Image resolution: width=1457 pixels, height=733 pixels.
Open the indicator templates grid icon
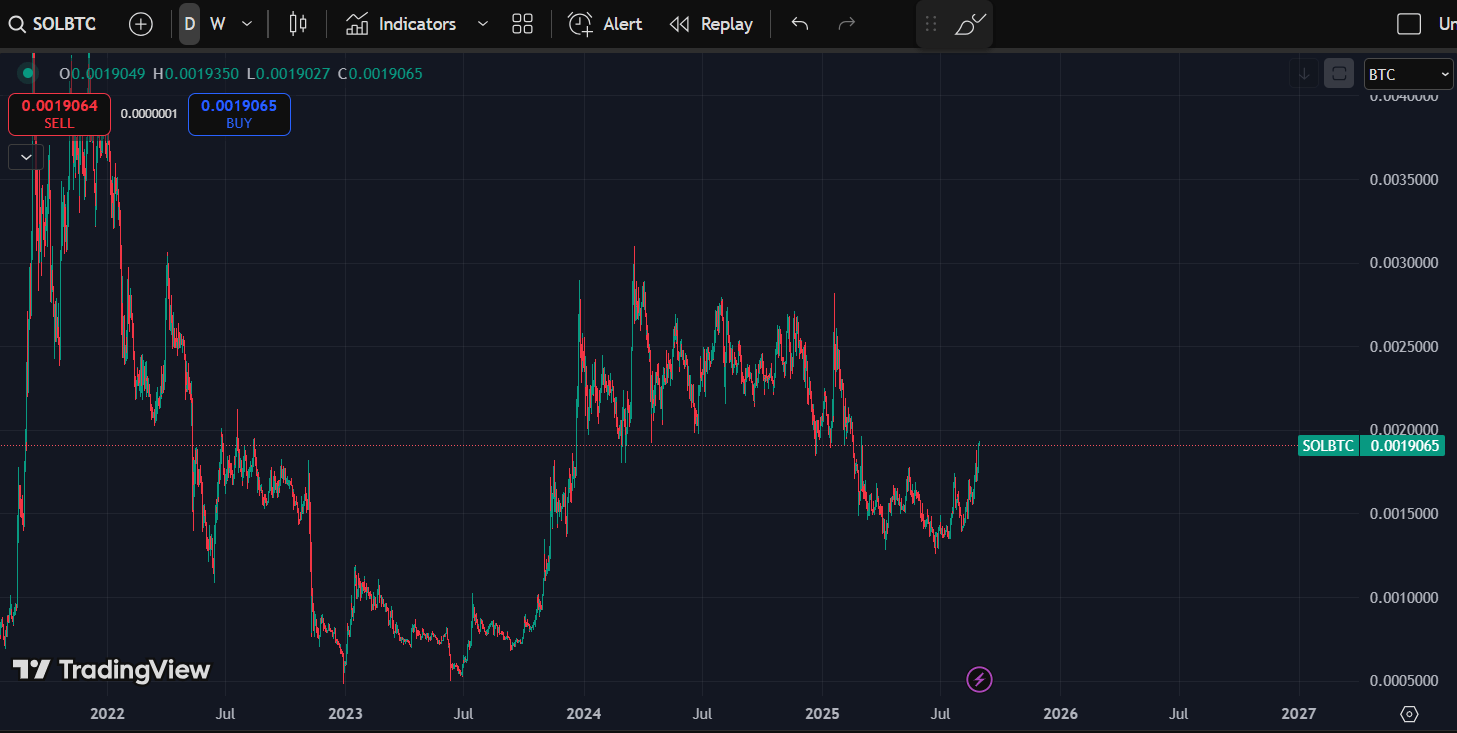[x=522, y=24]
